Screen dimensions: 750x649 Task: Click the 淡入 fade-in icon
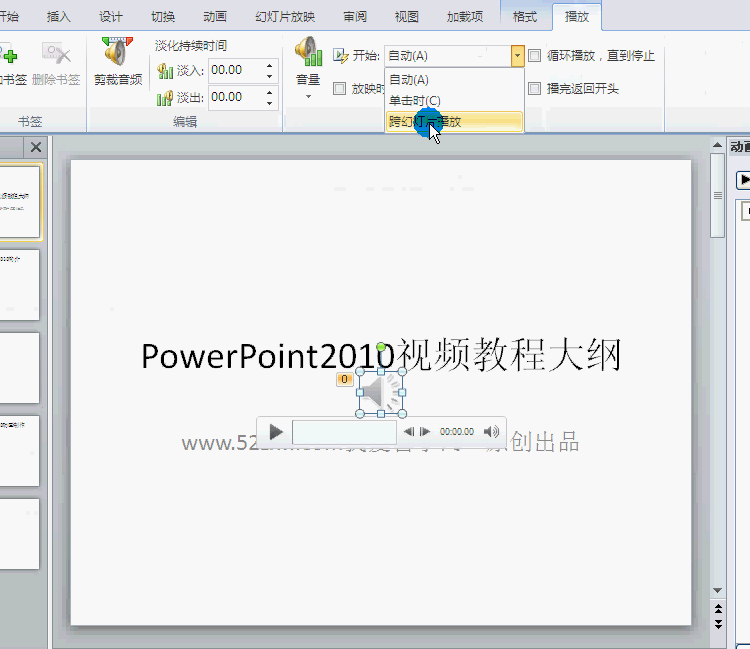pos(165,71)
